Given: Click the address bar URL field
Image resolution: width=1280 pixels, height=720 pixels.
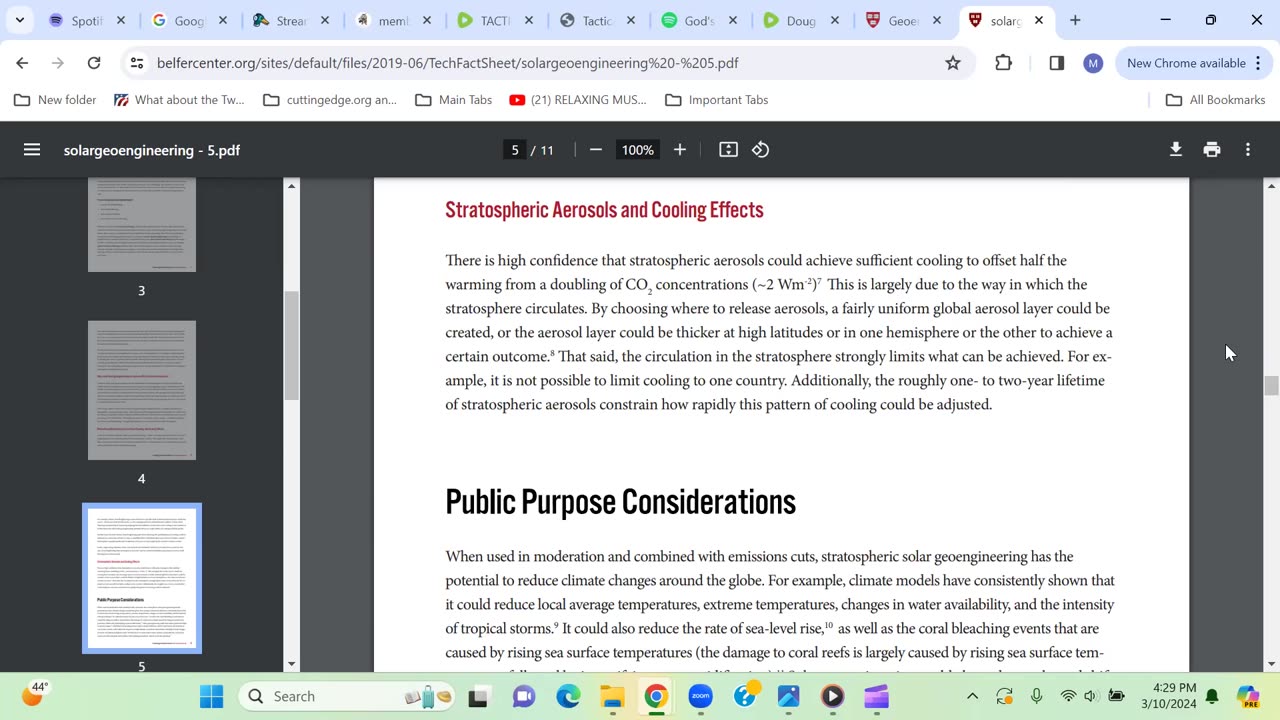Looking at the screenshot, I should coord(540,63).
